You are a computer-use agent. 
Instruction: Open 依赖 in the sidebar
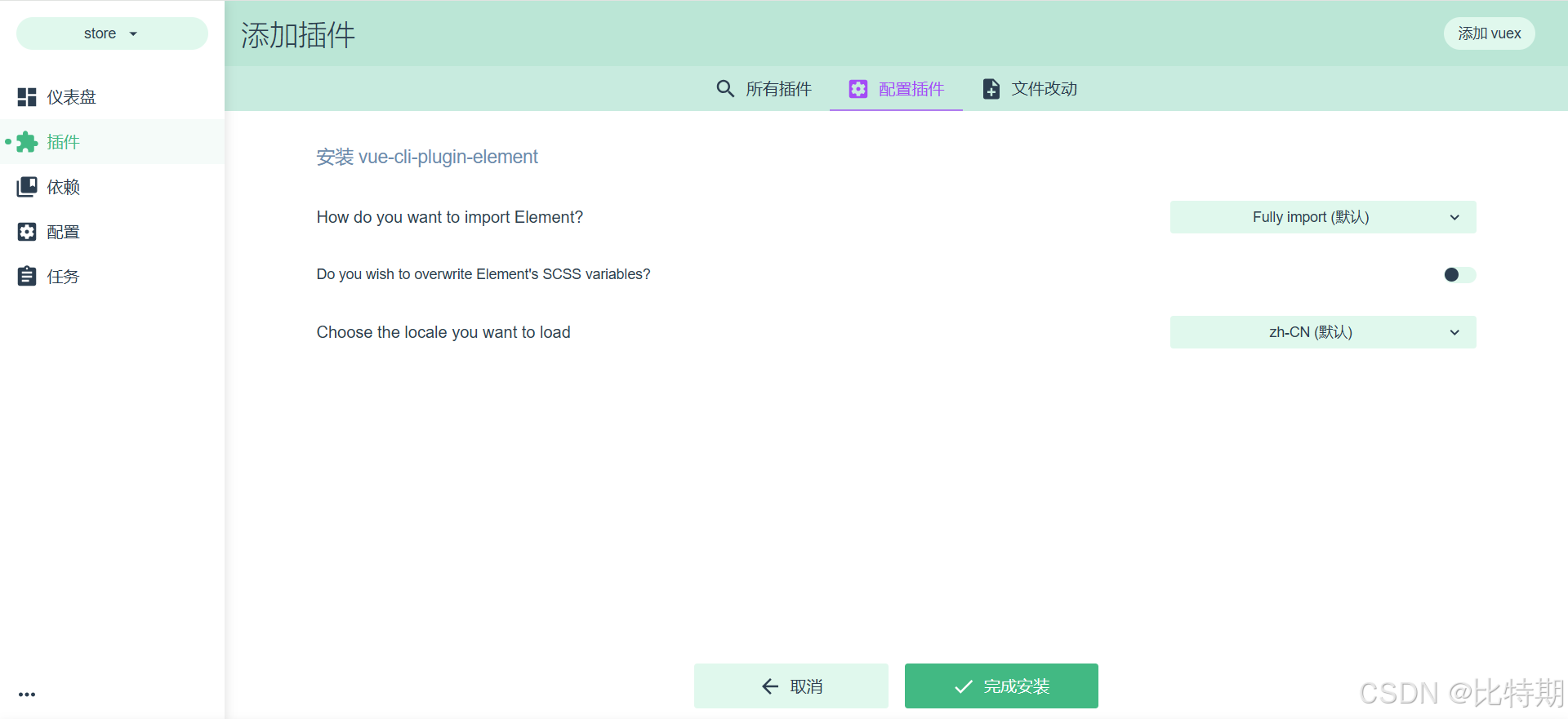coord(112,187)
